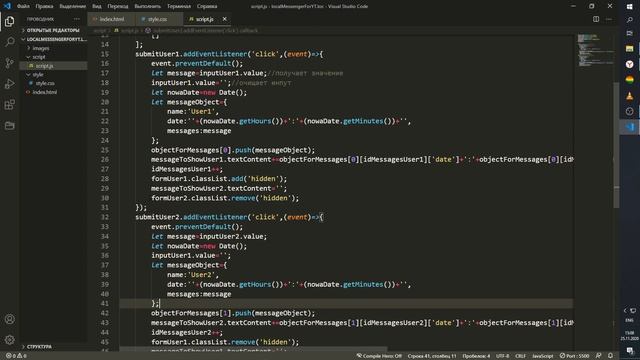This screenshot has width=640, height=360.
Task: Click the errors and warnings status indicator
Action: click(x=16, y=356)
